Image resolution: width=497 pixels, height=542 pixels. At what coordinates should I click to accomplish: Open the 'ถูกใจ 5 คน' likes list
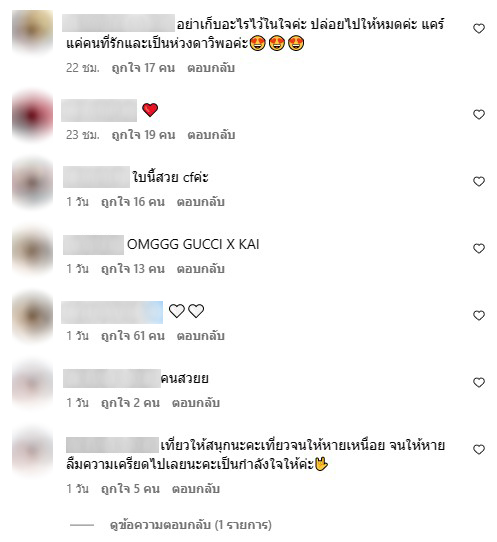130,489
